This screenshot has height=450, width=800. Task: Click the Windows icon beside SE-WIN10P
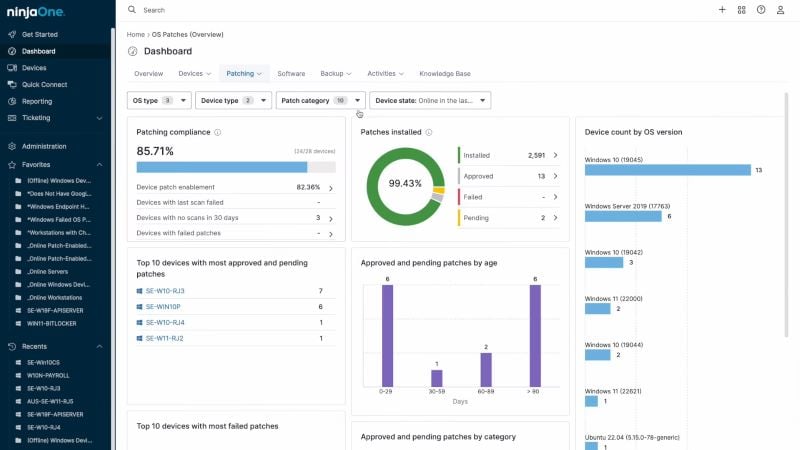[x=139, y=307]
